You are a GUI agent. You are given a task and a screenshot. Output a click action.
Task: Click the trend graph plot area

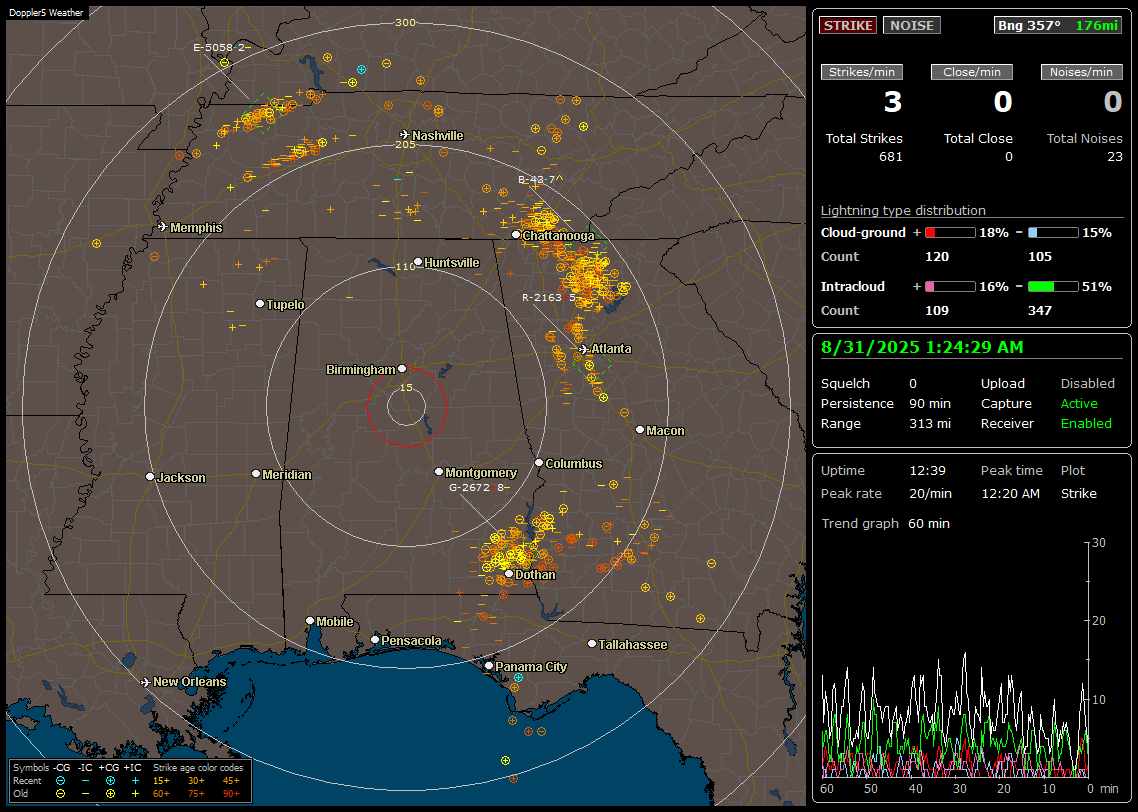(955, 660)
